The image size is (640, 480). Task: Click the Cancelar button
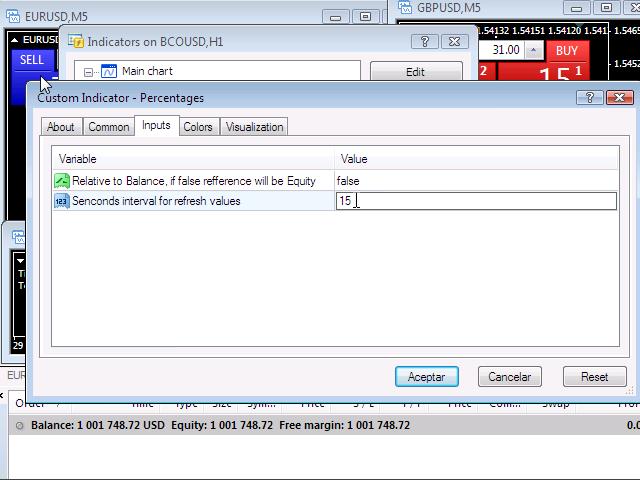(x=510, y=376)
